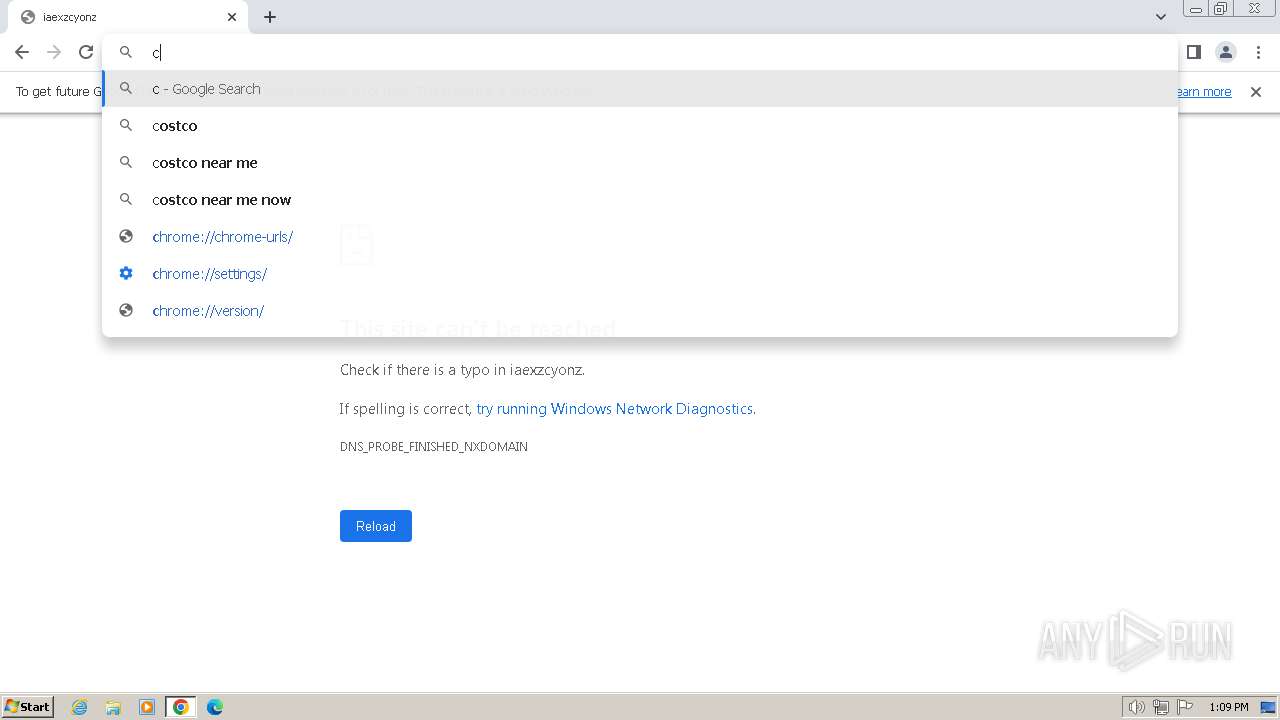This screenshot has height=720, width=1280.
Task: Open the volume speaker tray icon
Action: pyautogui.click(x=1136, y=707)
